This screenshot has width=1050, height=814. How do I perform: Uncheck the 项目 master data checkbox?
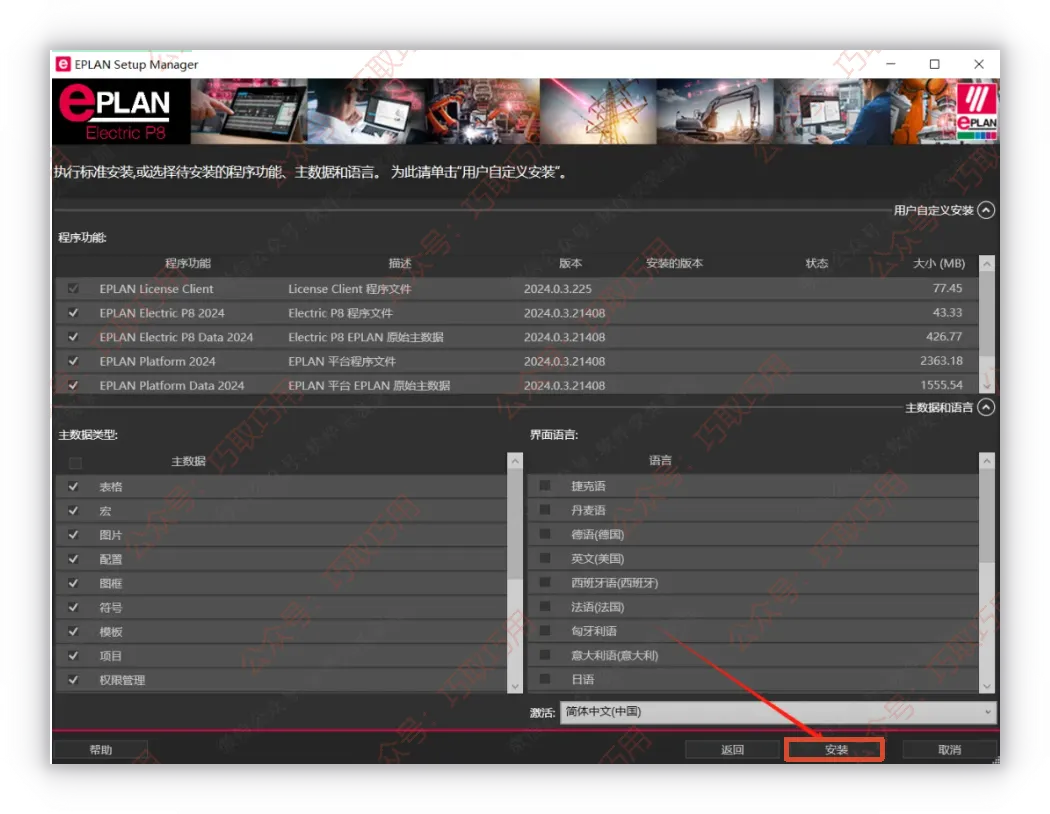click(x=73, y=655)
